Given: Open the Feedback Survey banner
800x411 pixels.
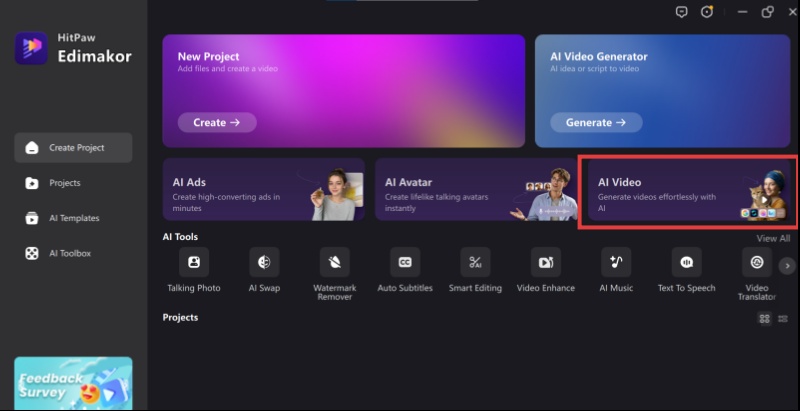Looking at the screenshot, I should click(x=73, y=383).
